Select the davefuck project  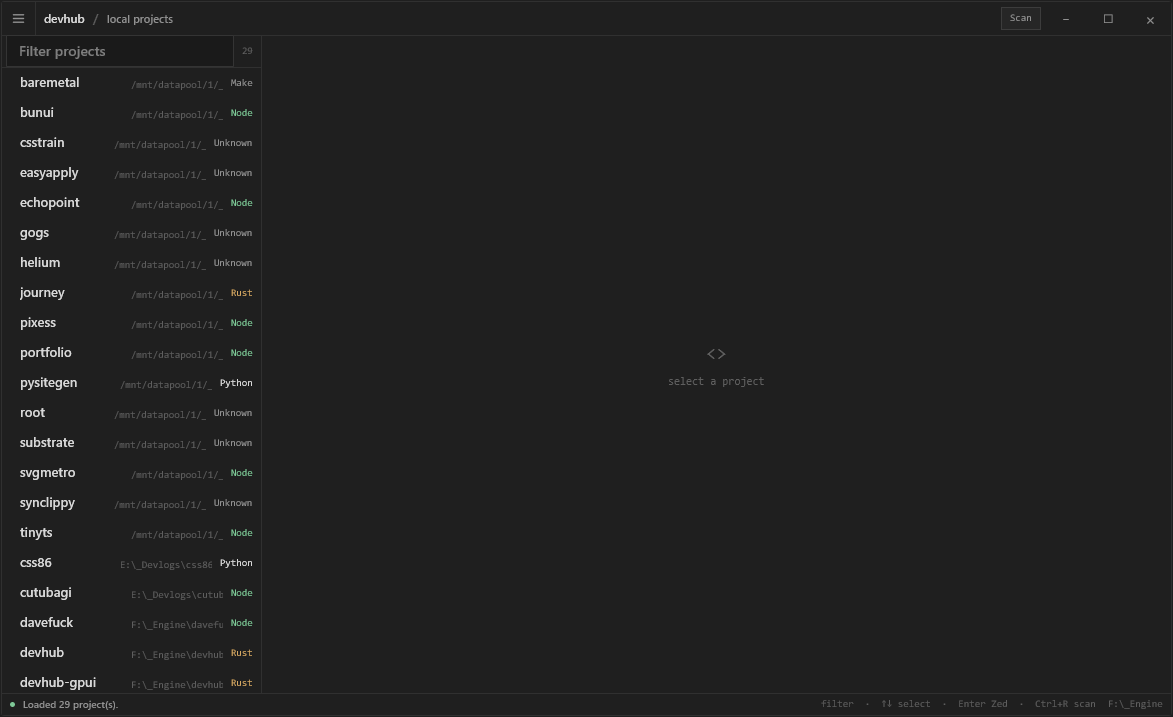(x=132, y=622)
